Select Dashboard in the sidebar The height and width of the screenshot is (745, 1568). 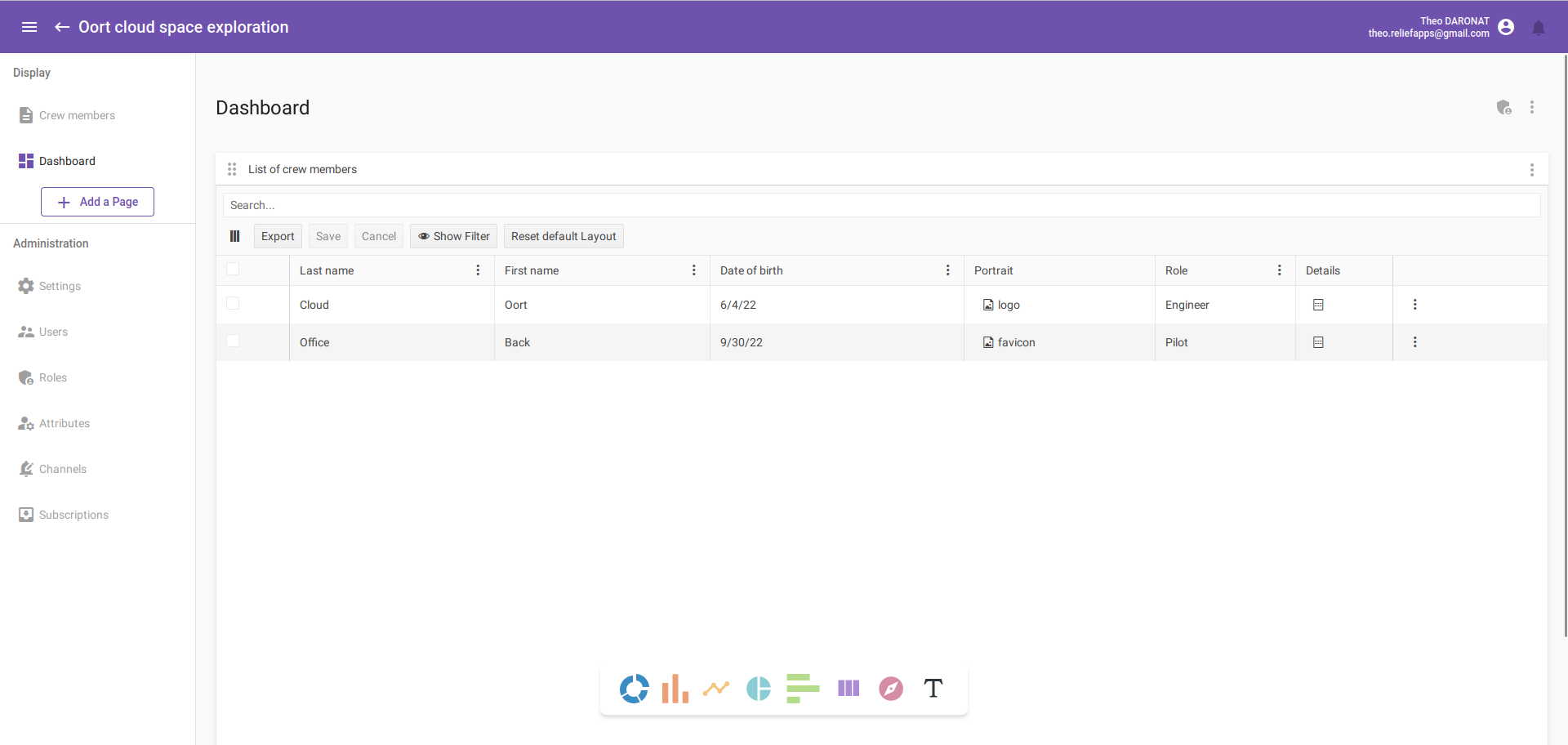tap(97, 161)
